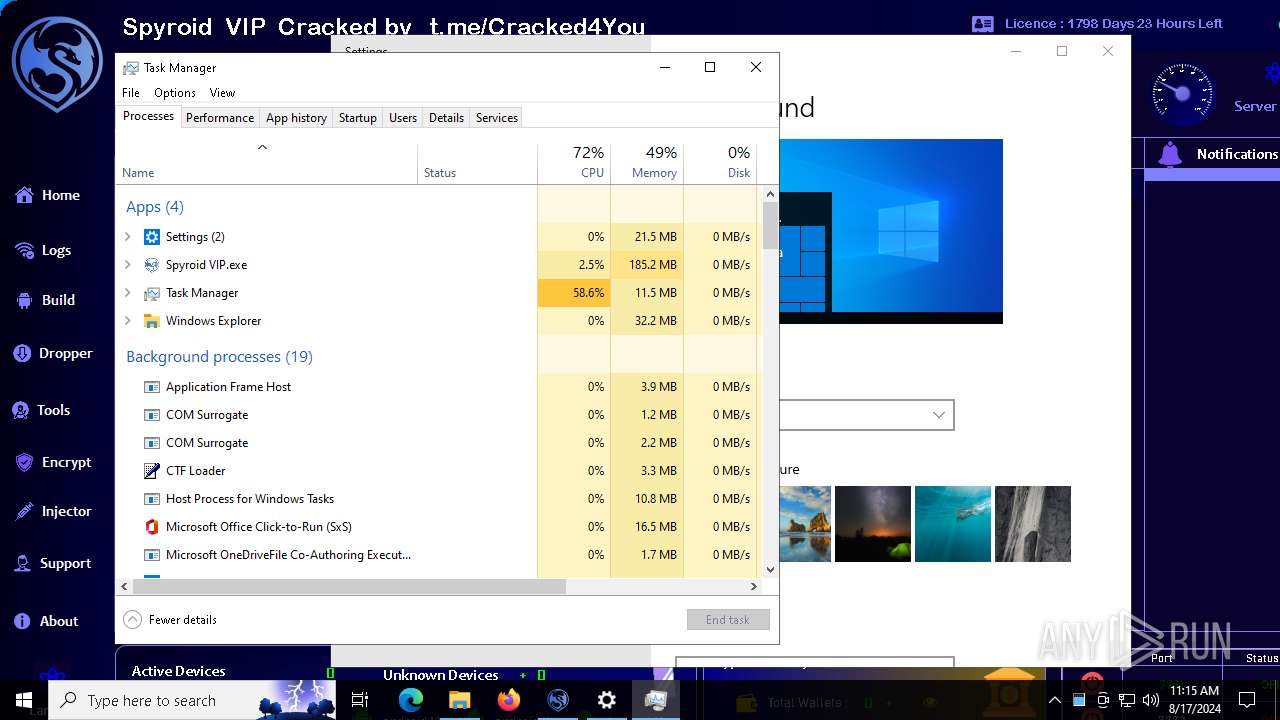Expand the Settings (2) process group
This screenshot has height=720, width=1280.
click(x=128, y=237)
